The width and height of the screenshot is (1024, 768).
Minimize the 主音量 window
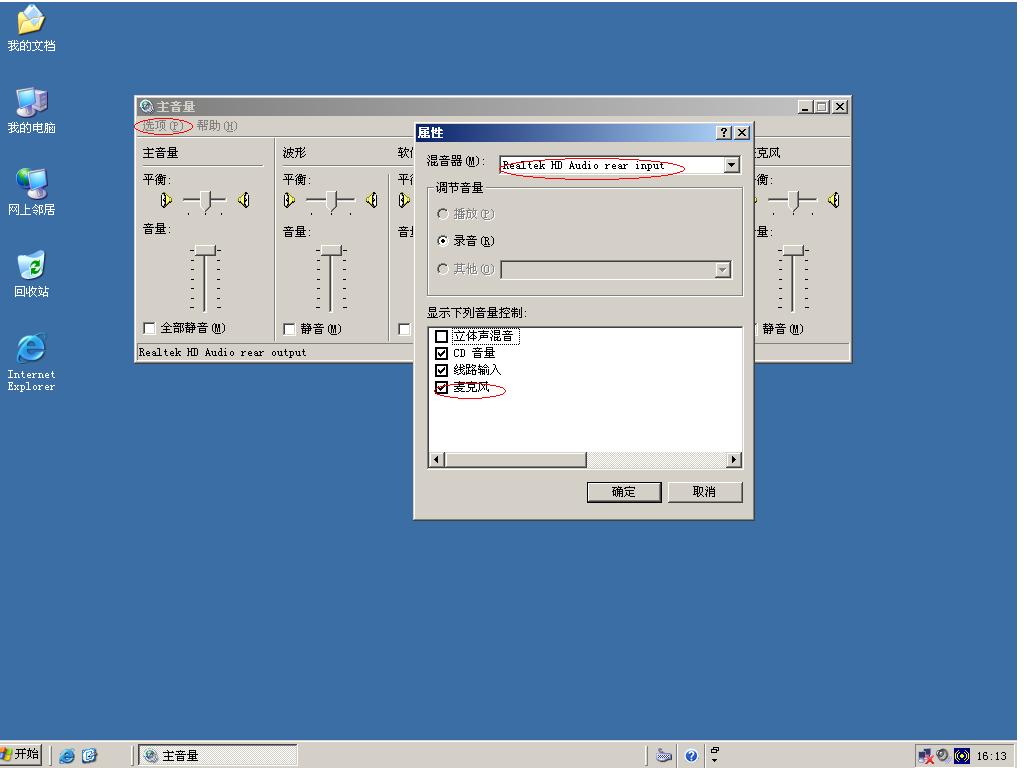point(805,106)
